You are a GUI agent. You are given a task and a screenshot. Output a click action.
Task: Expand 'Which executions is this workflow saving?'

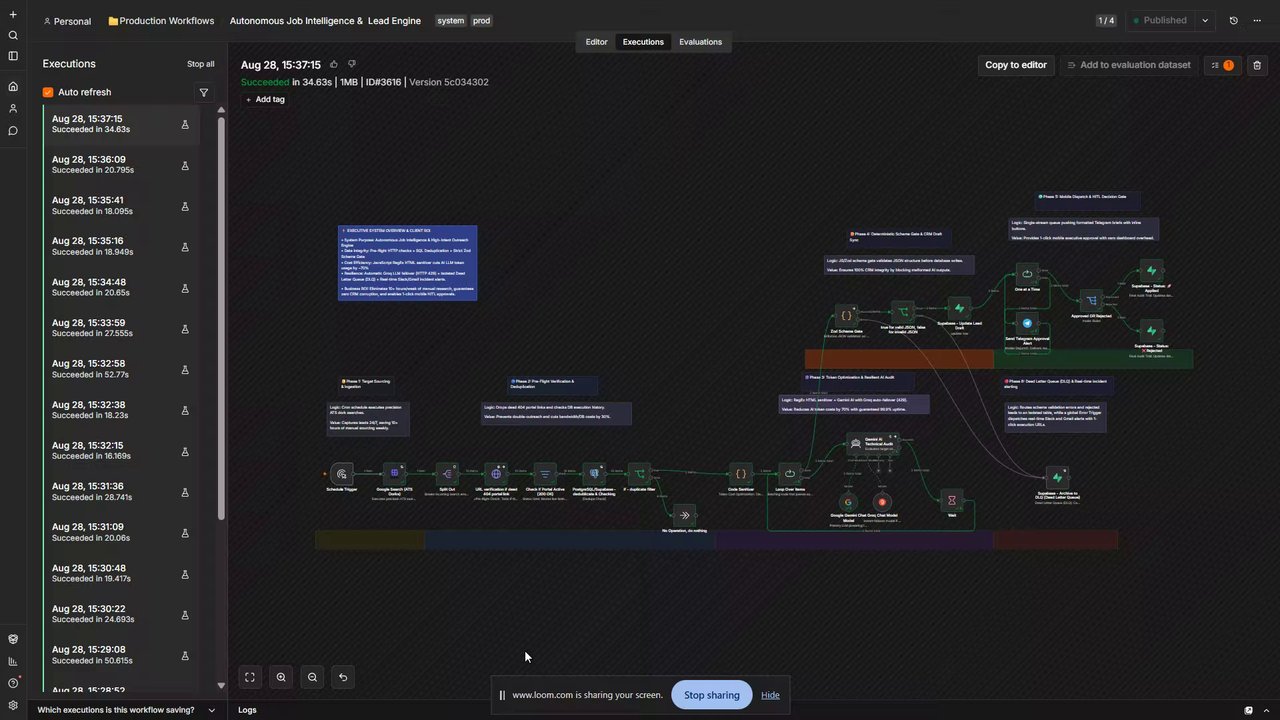click(x=125, y=710)
